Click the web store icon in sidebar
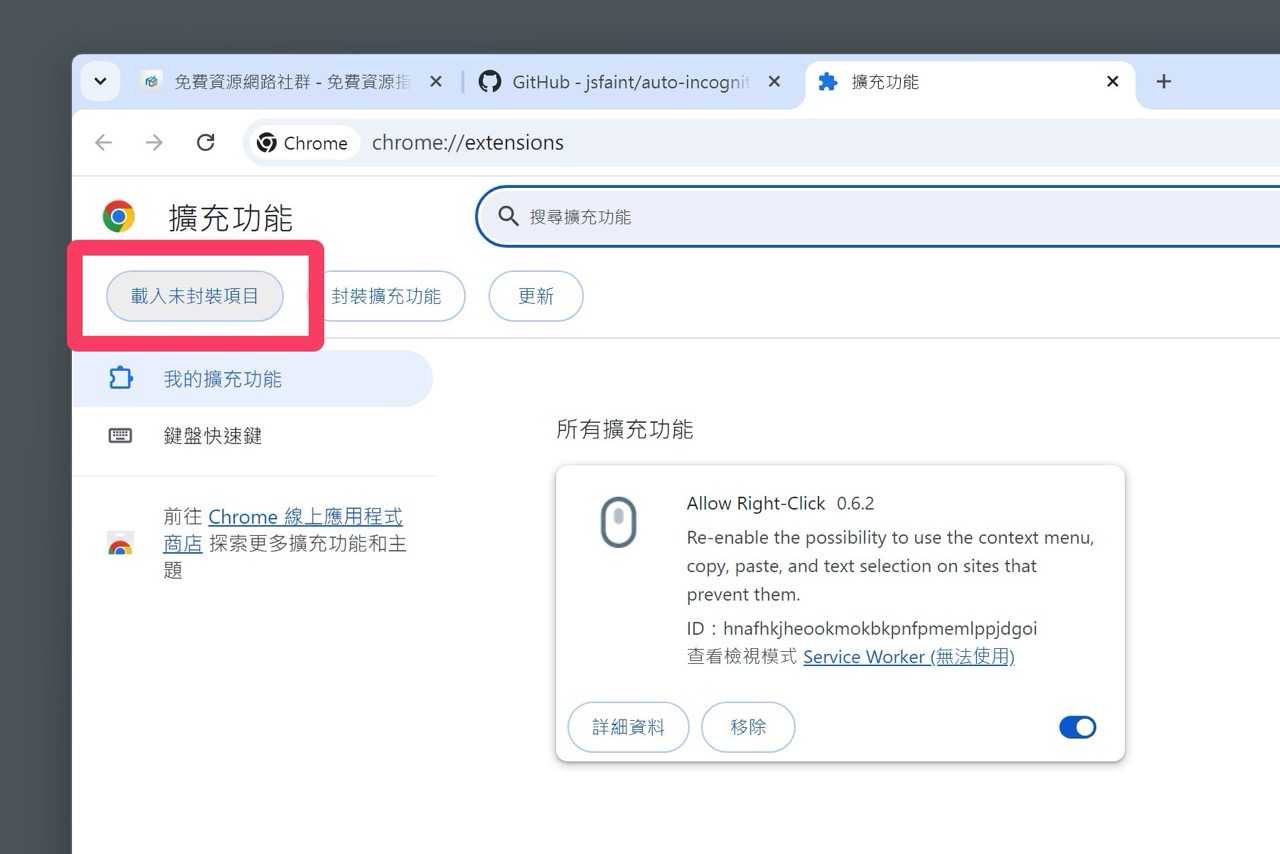This screenshot has height=854, width=1280. 120,544
